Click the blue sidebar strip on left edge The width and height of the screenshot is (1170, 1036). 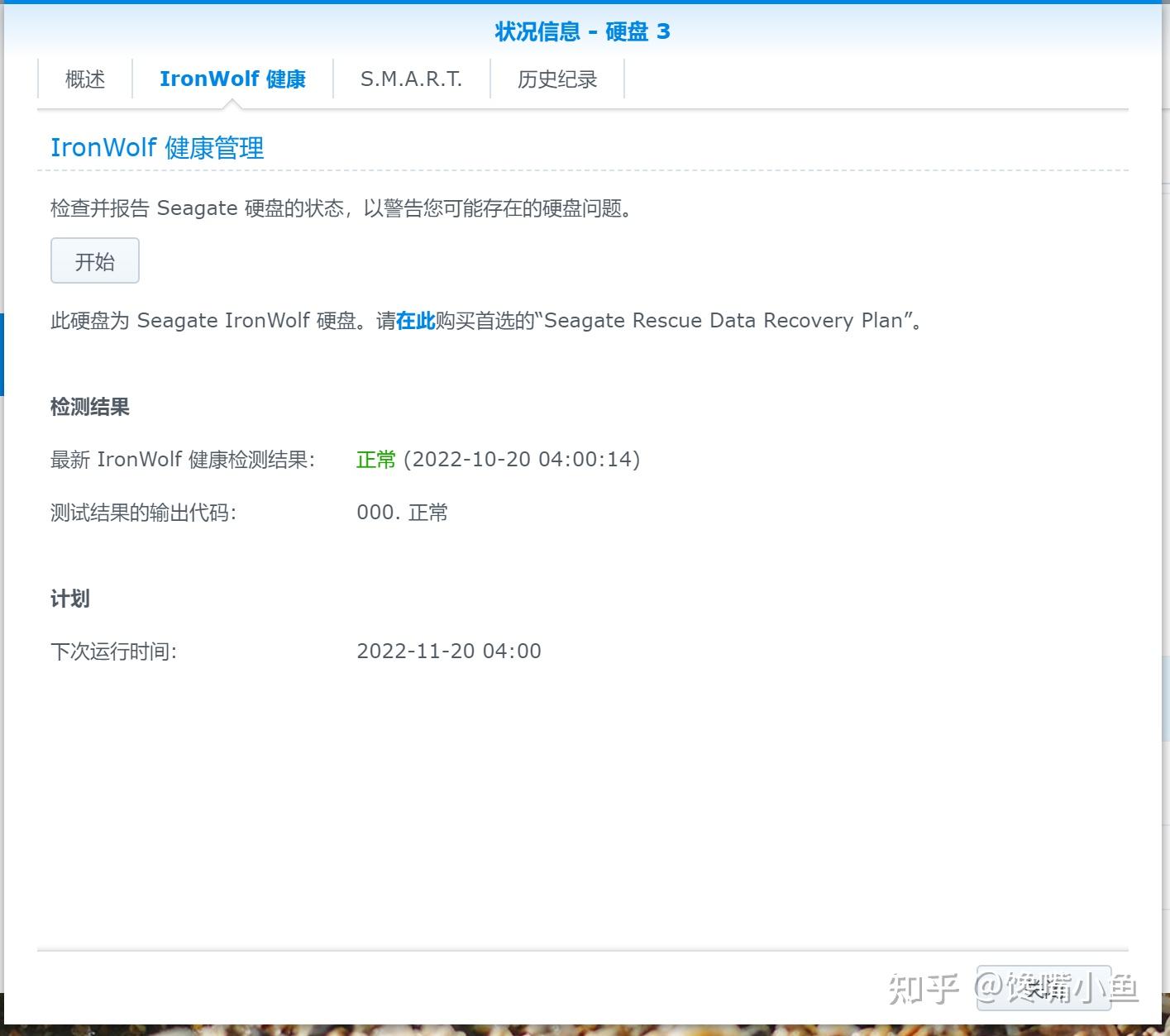click(x=3, y=356)
